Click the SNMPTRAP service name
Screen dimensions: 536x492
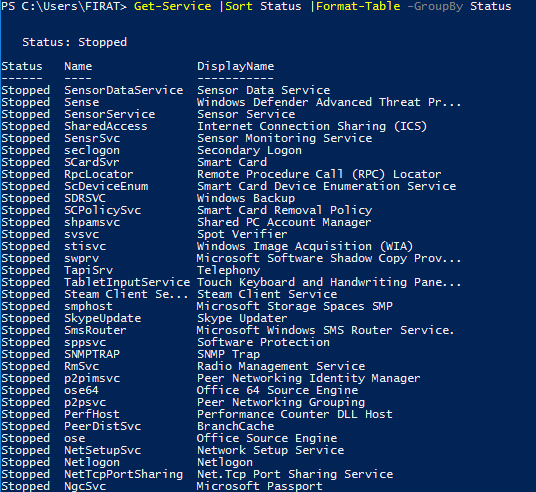click(x=92, y=354)
